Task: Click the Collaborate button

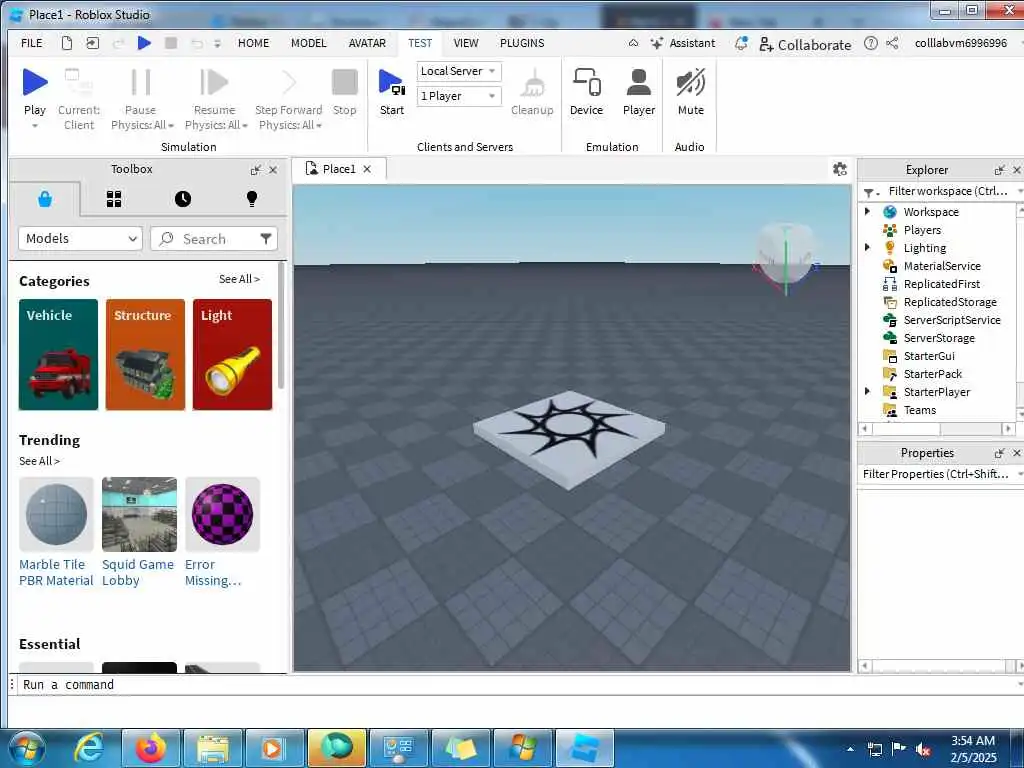Action: [x=805, y=44]
